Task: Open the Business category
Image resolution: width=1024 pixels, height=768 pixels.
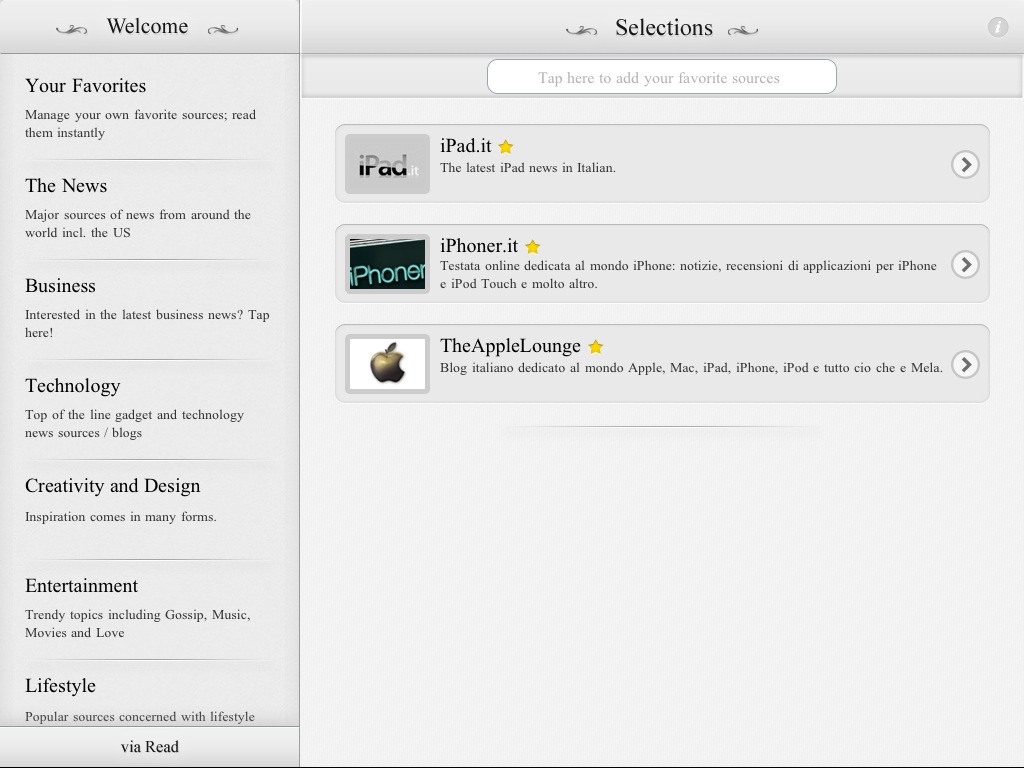Action: [x=150, y=310]
